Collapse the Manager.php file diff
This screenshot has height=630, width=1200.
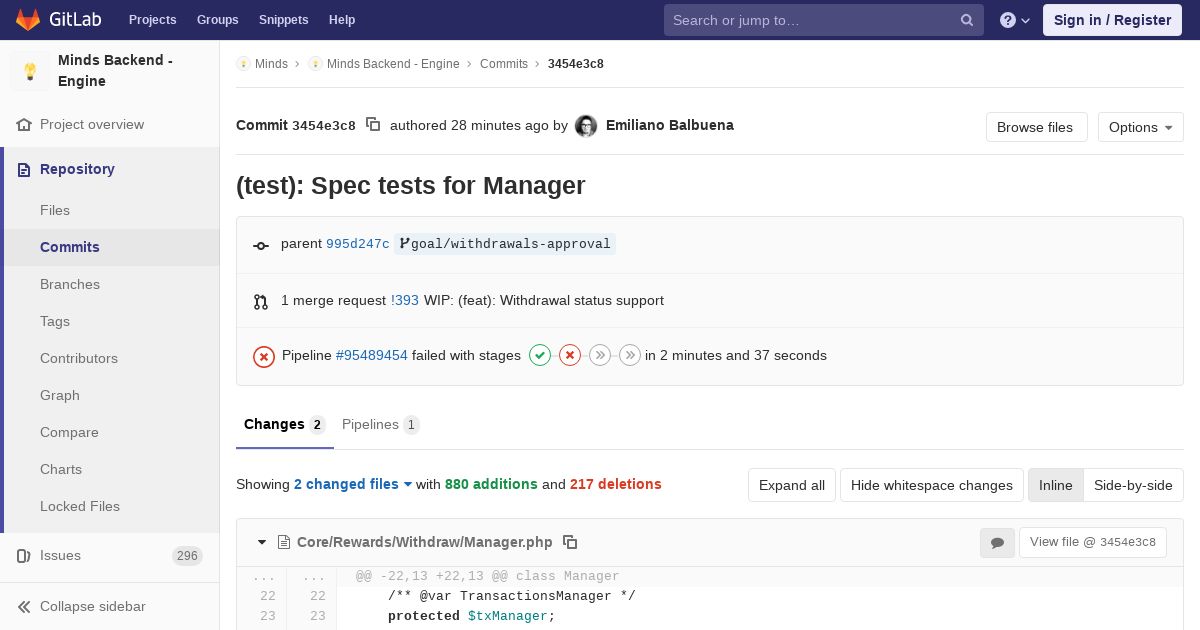click(x=262, y=542)
